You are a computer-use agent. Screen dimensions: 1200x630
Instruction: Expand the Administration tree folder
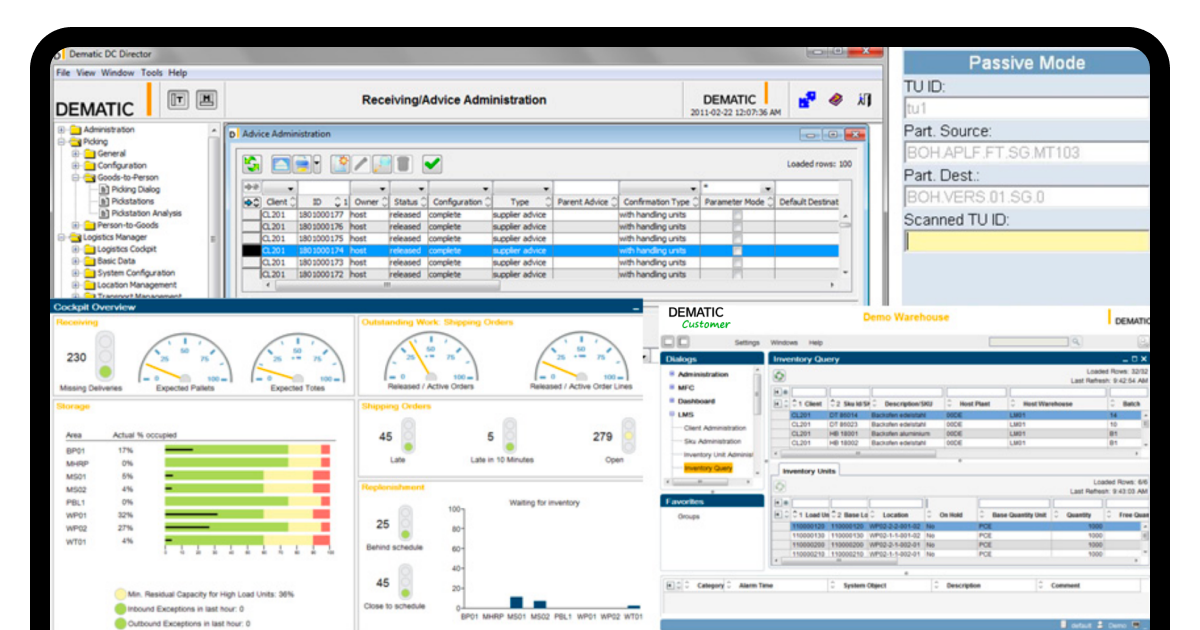tap(62, 130)
